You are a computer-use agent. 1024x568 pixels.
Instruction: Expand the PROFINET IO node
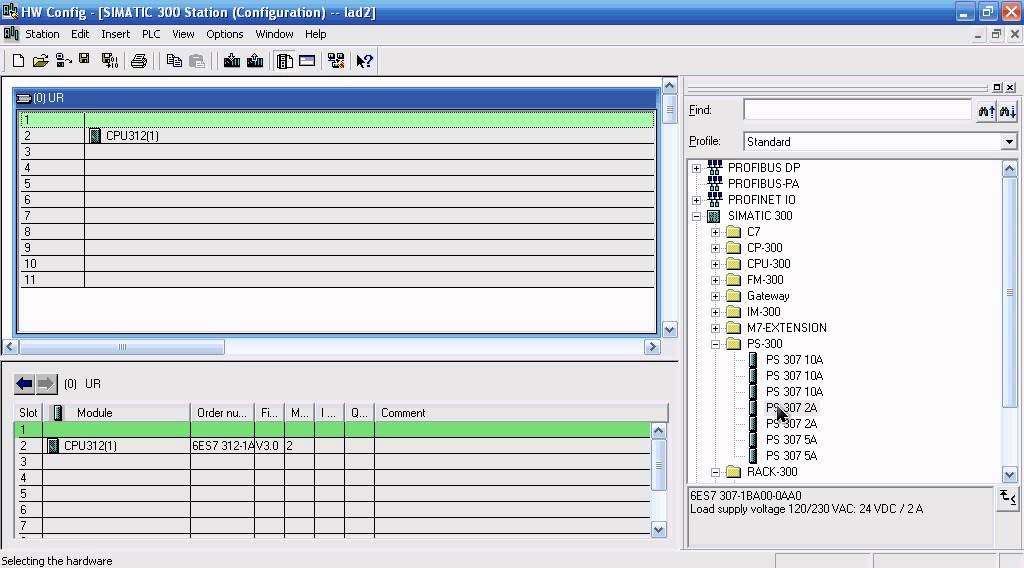696,200
